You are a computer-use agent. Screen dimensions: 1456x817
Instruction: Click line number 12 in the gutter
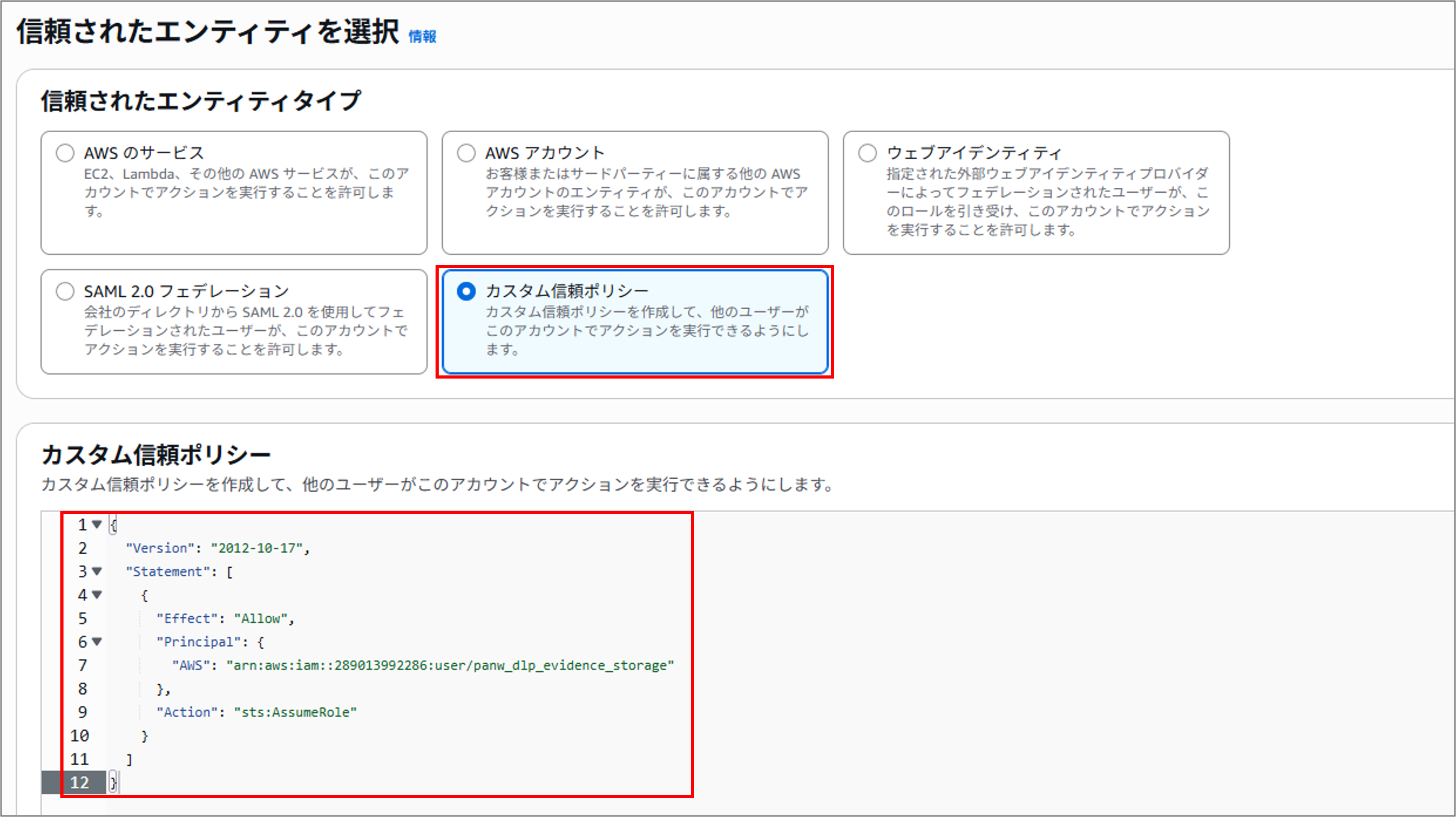tap(79, 783)
